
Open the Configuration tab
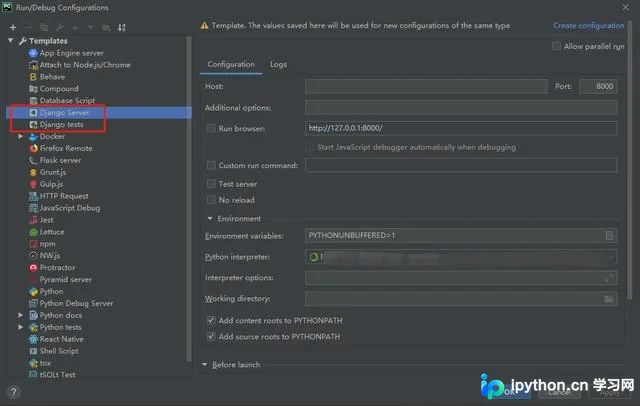click(231, 64)
